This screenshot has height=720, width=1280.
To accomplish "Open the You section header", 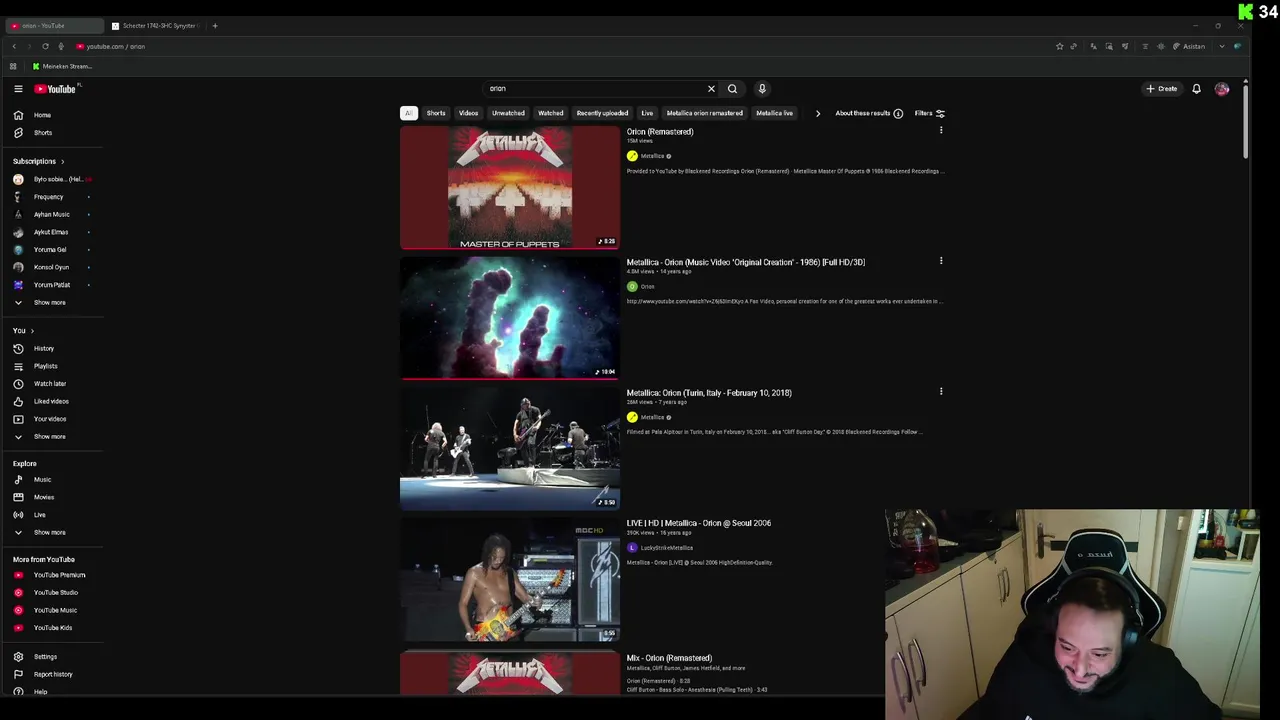I will pyautogui.click(x=23, y=331).
